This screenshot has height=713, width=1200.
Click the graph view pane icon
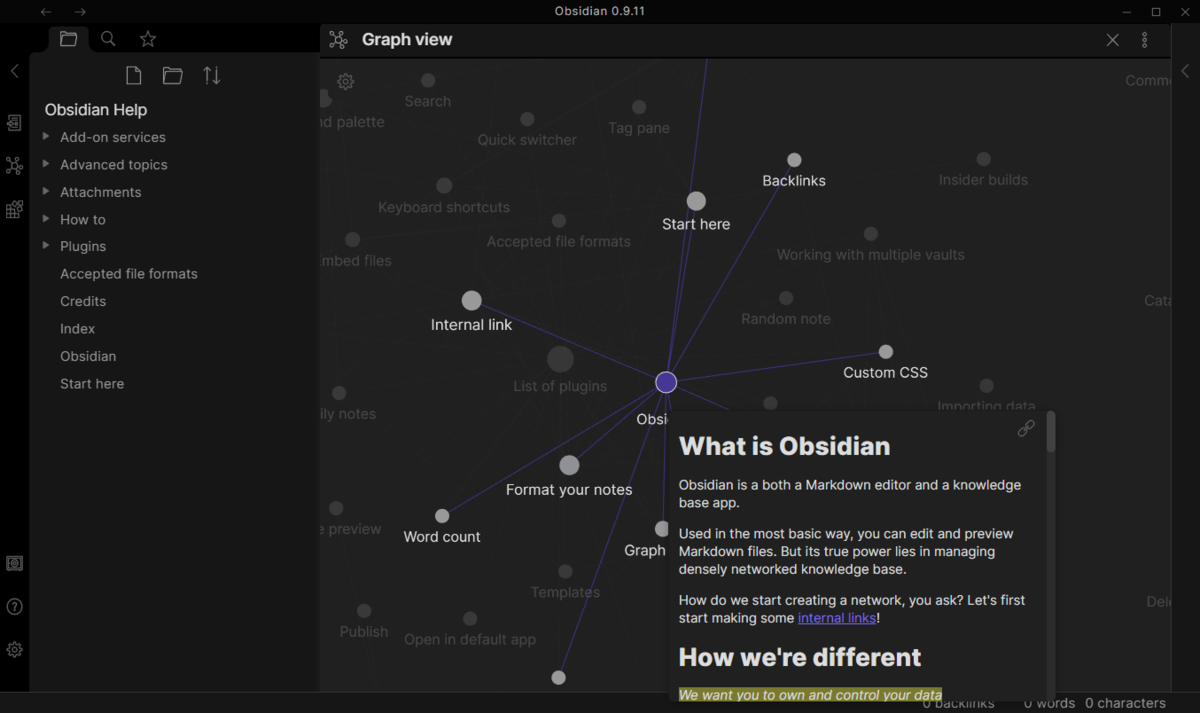pyautogui.click(x=338, y=40)
